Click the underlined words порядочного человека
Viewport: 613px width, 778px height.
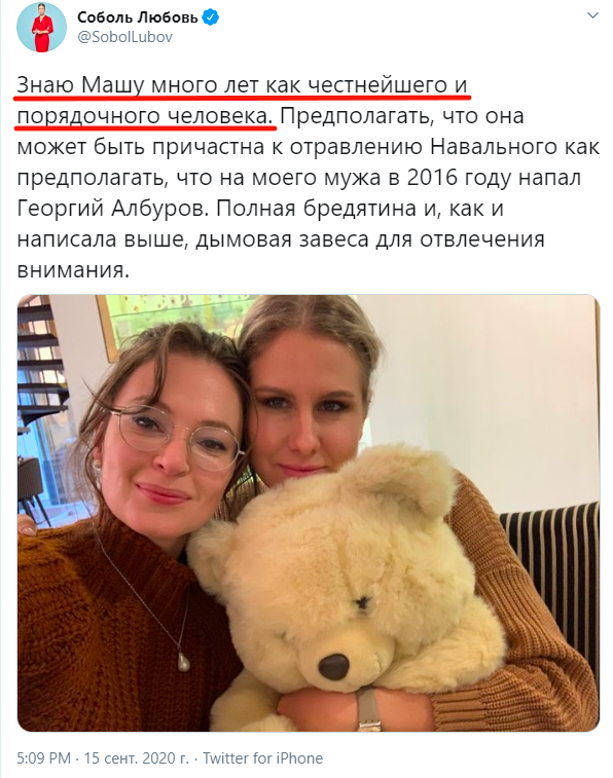(x=144, y=116)
